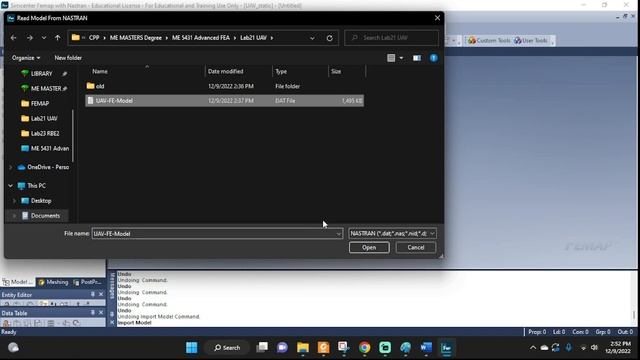
Task: Click Prop: 0 status bar entry
Action: (537, 332)
